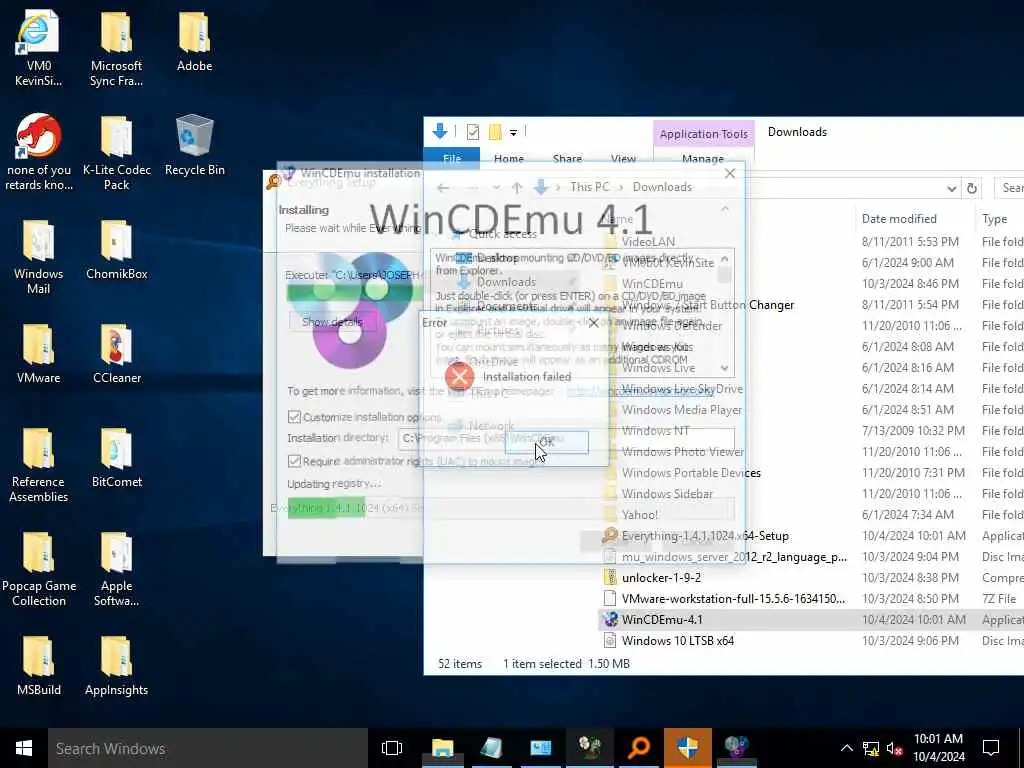Click Show details in Everything setup
1024x768 pixels.
tap(332, 321)
